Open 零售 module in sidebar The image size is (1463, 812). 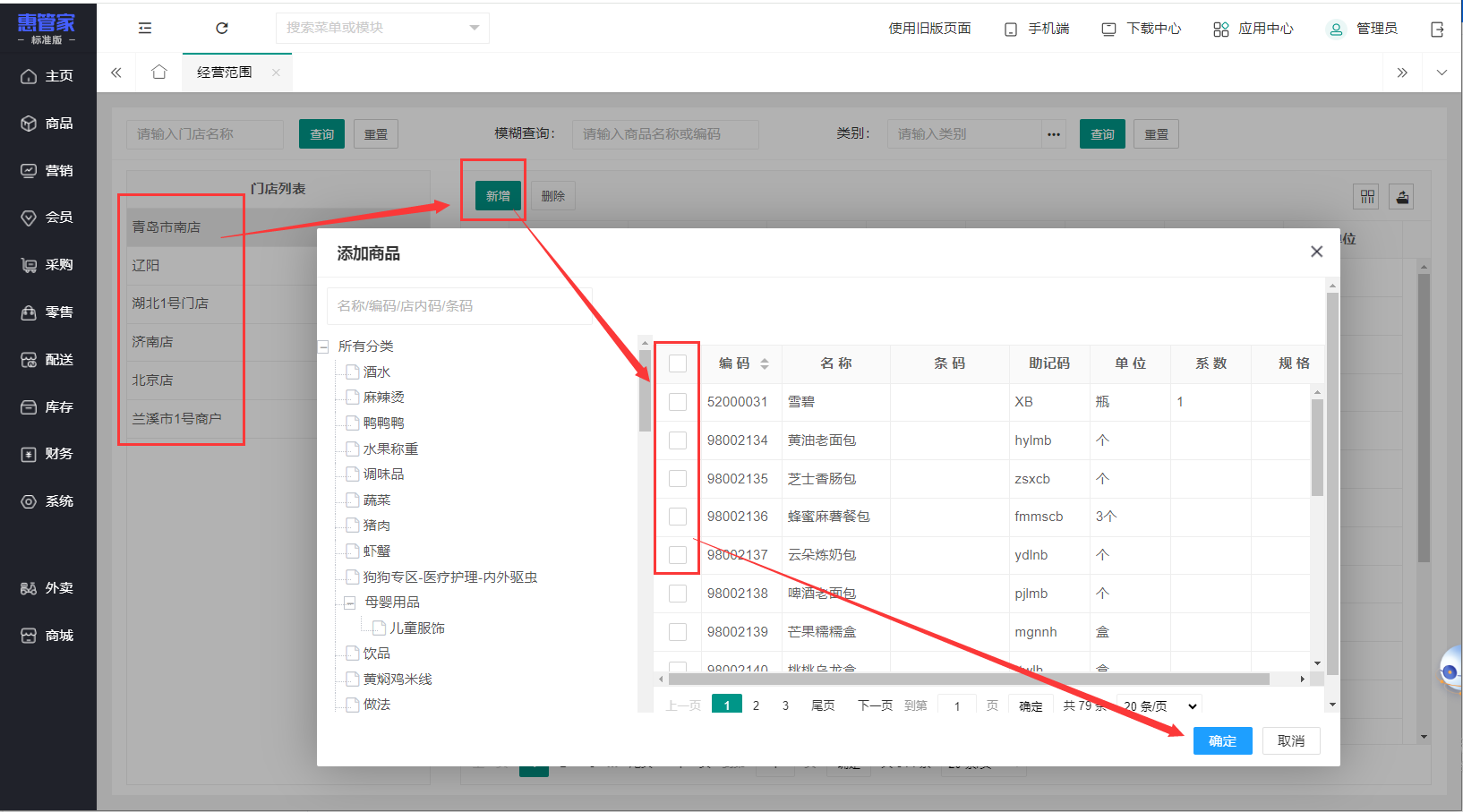click(48, 312)
